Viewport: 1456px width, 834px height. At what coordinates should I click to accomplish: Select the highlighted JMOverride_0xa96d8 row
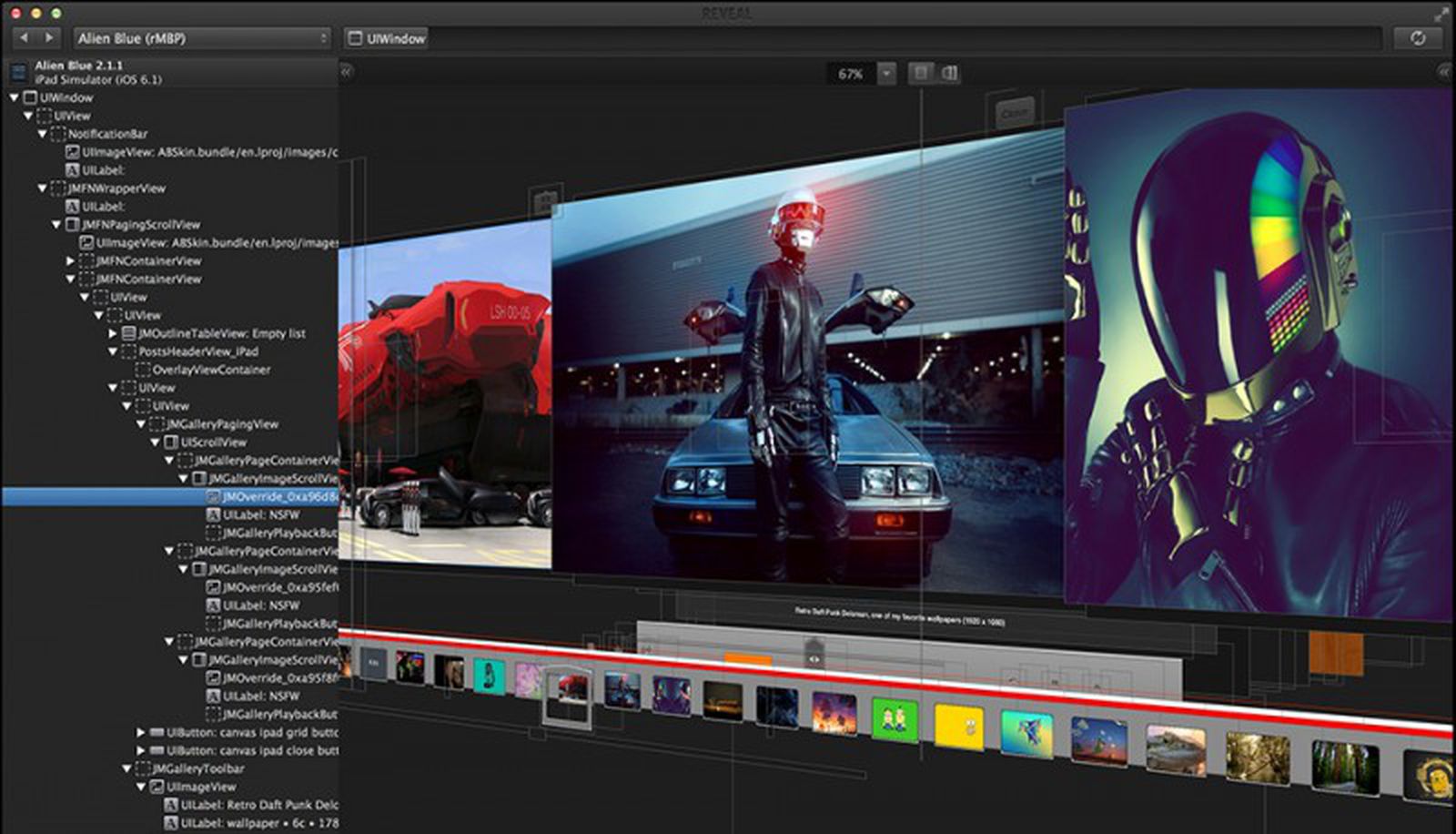(264, 497)
